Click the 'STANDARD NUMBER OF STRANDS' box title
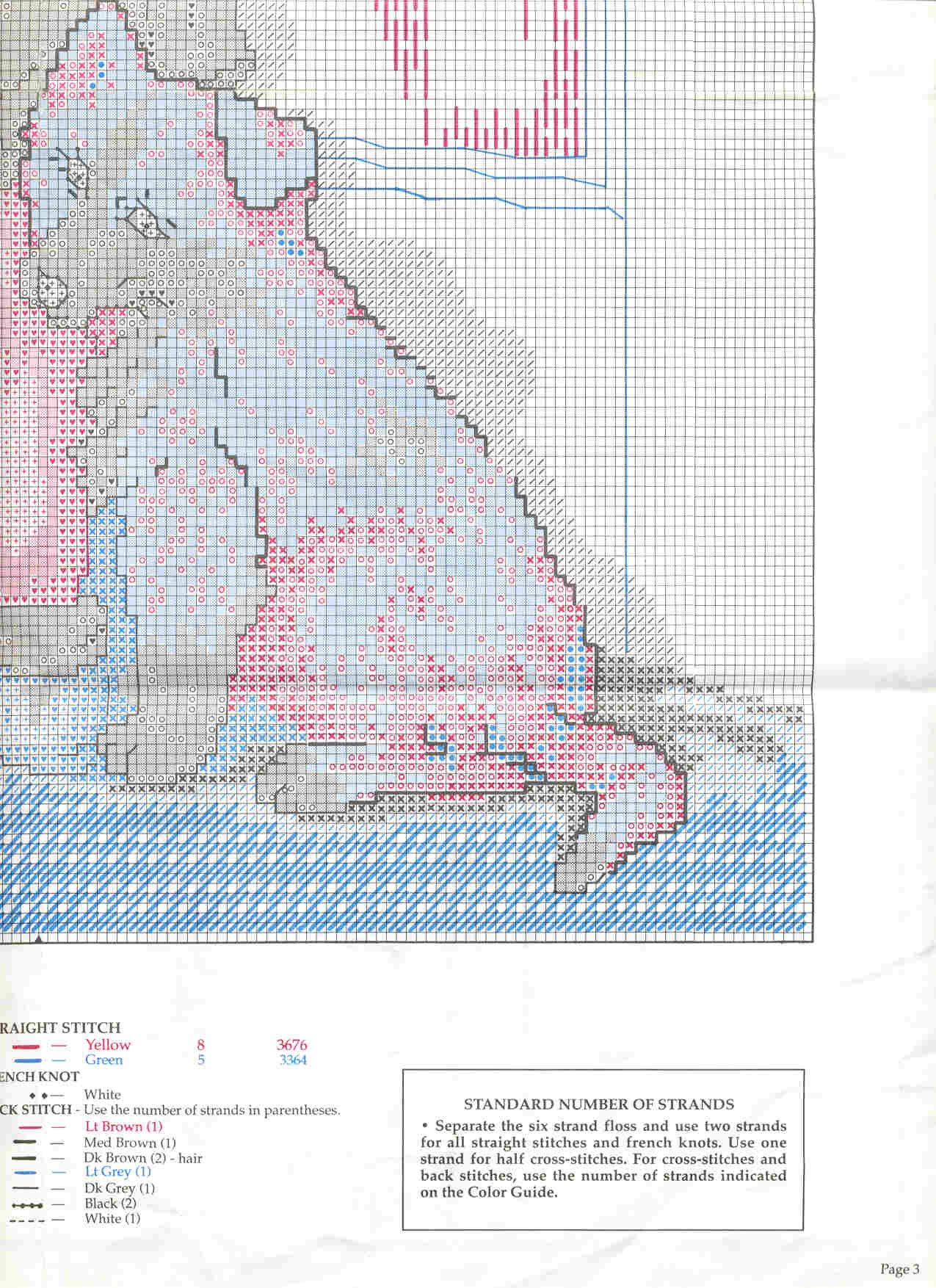This screenshot has width=936, height=1288. tap(599, 1104)
